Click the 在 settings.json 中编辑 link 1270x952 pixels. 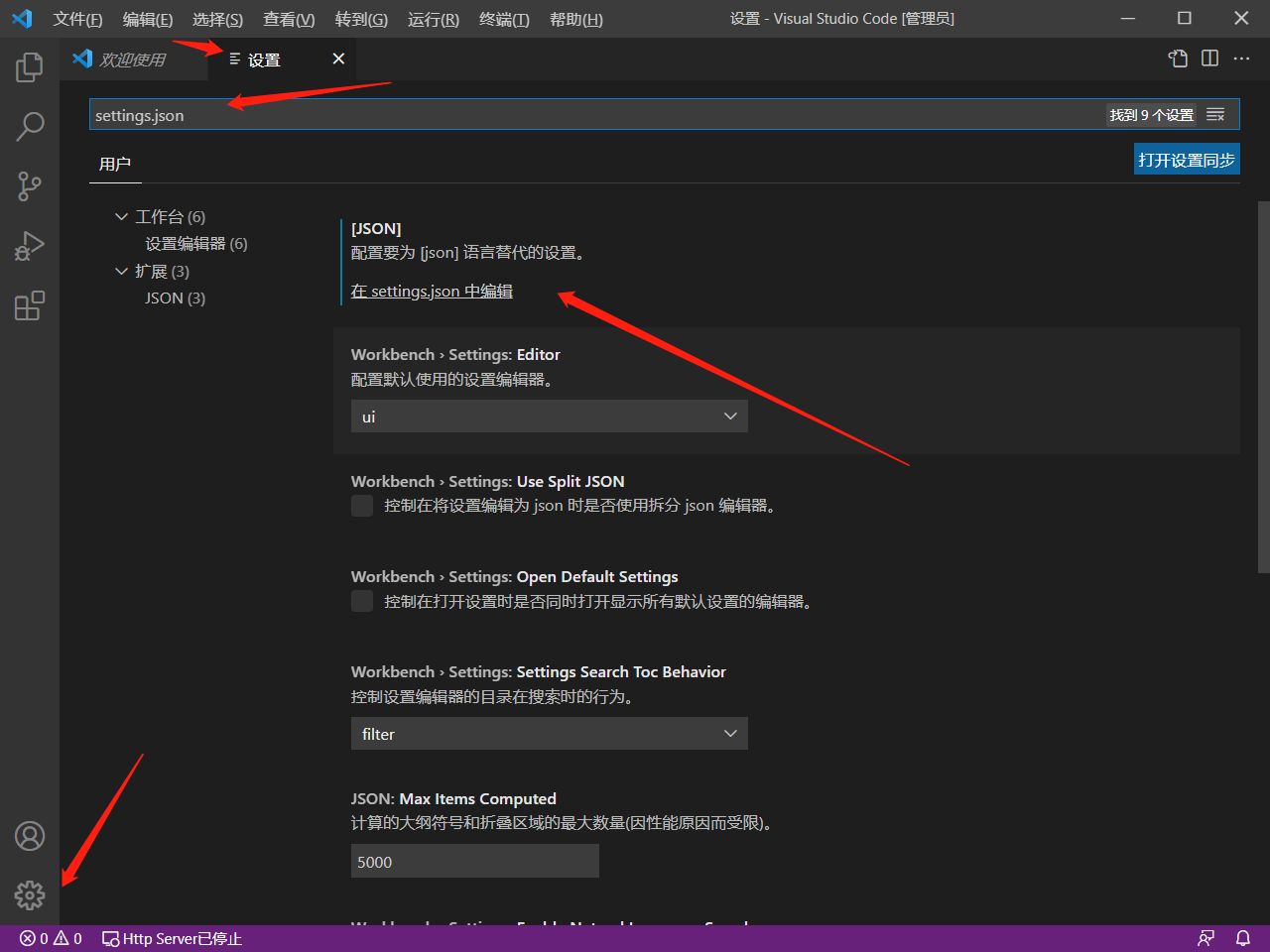pyautogui.click(x=432, y=292)
